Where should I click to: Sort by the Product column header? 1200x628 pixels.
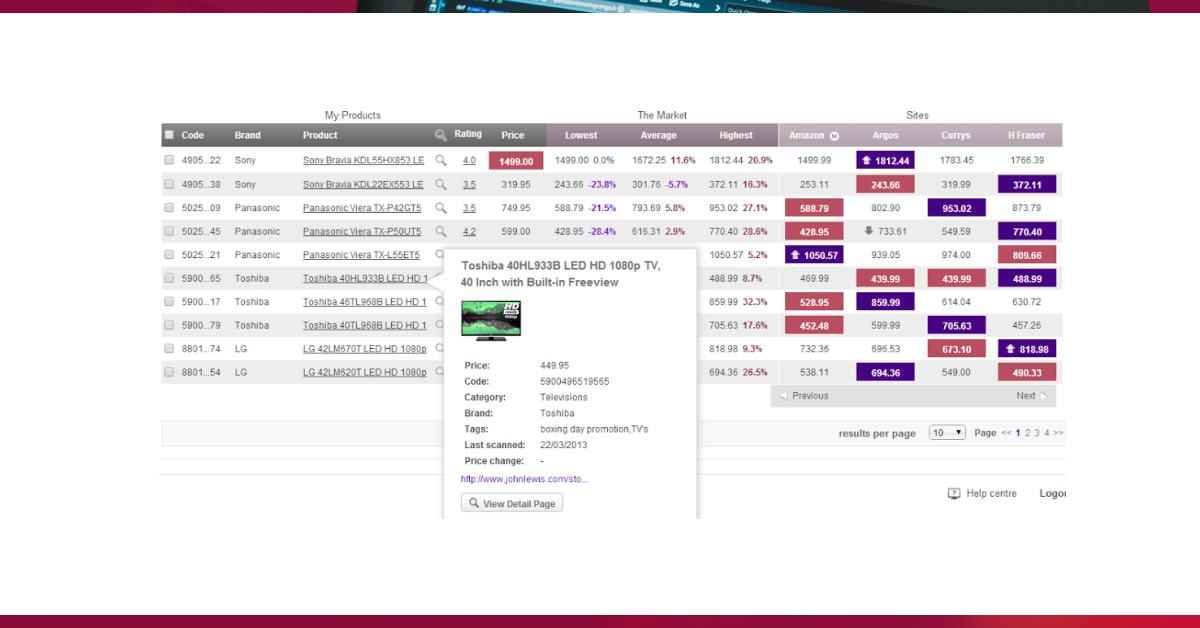point(320,135)
